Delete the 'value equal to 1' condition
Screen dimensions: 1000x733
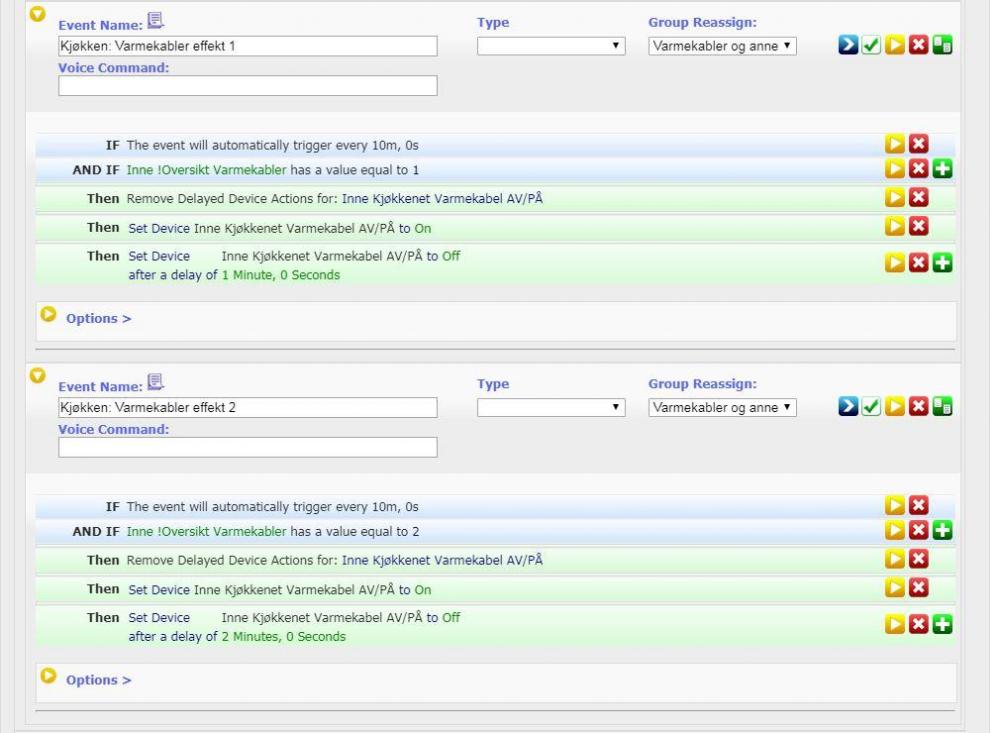(917, 170)
